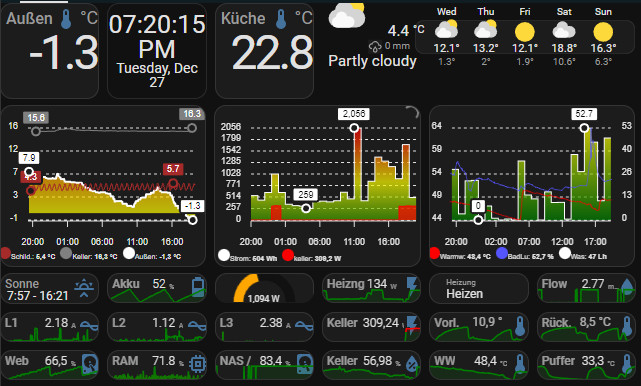
Task: Click the thermometer icon in Küche card
Action: [281, 19]
